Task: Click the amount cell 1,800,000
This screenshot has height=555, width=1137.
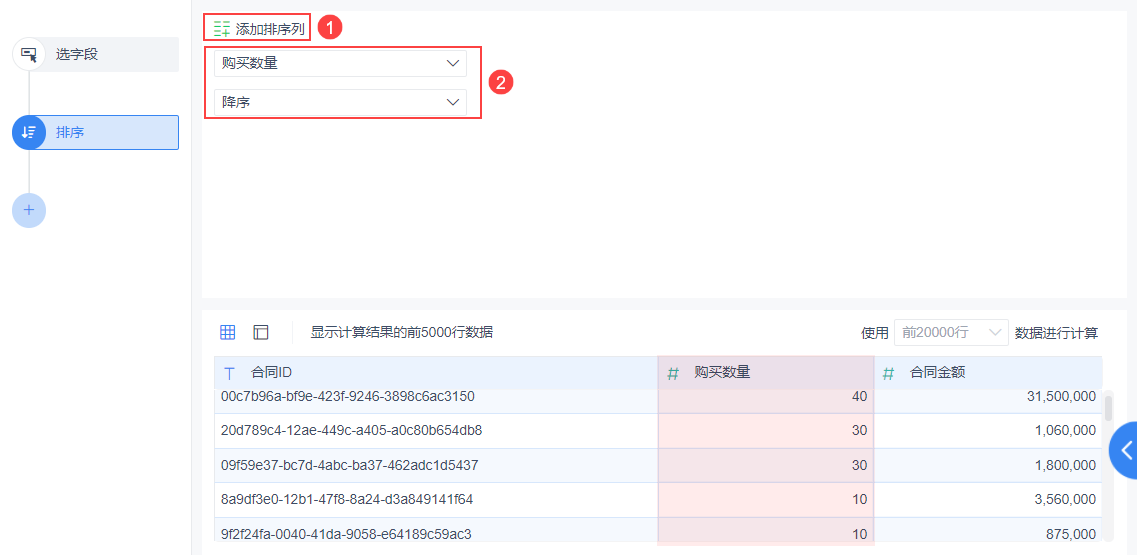Action: tap(988, 465)
